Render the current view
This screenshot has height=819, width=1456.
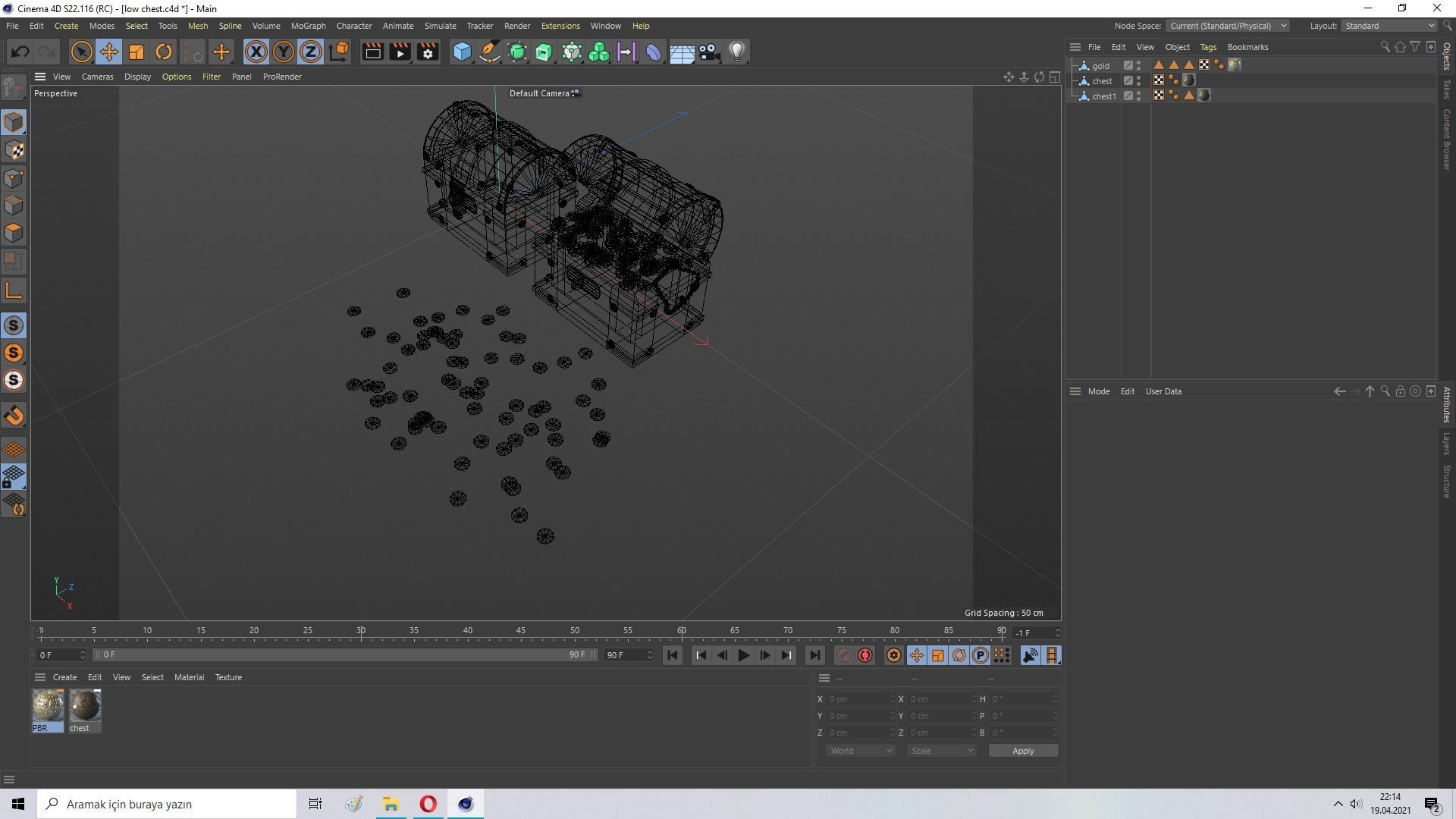(372, 52)
